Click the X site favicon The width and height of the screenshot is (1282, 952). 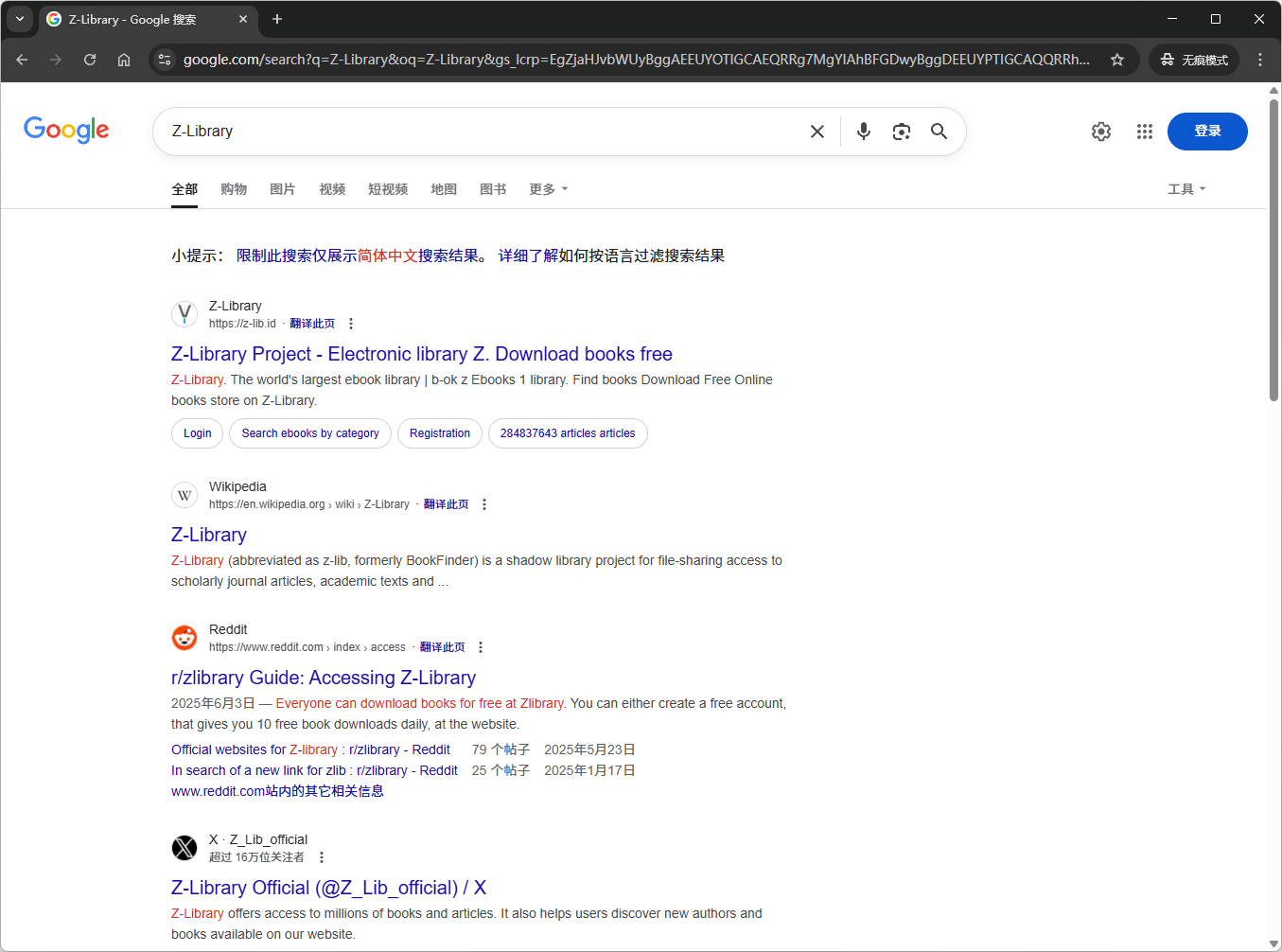[x=184, y=848]
